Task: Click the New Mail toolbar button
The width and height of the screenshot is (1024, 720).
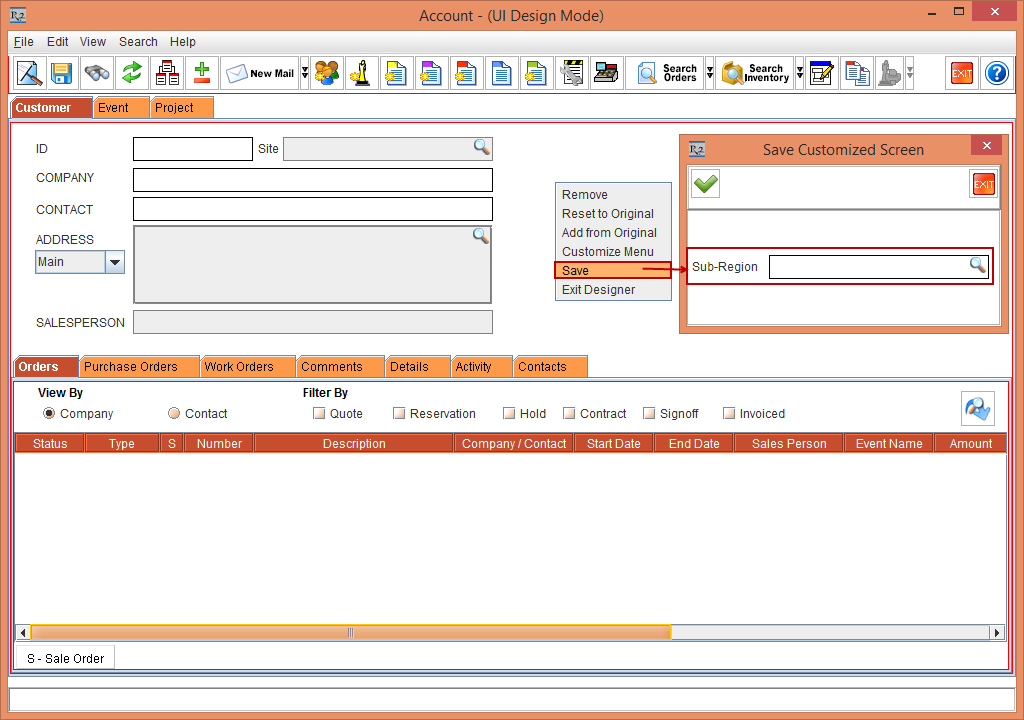Action: click(260, 73)
